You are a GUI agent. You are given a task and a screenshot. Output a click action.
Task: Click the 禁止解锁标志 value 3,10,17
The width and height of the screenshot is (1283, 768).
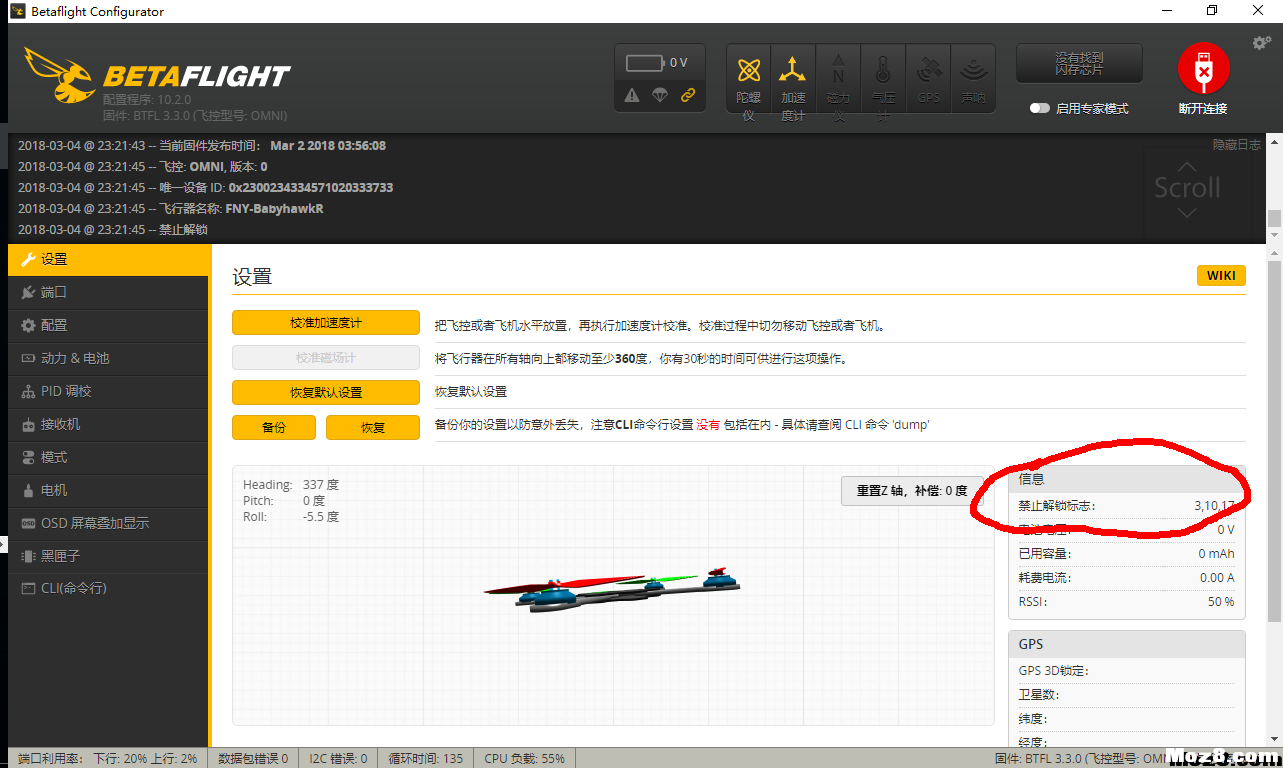click(x=1214, y=506)
